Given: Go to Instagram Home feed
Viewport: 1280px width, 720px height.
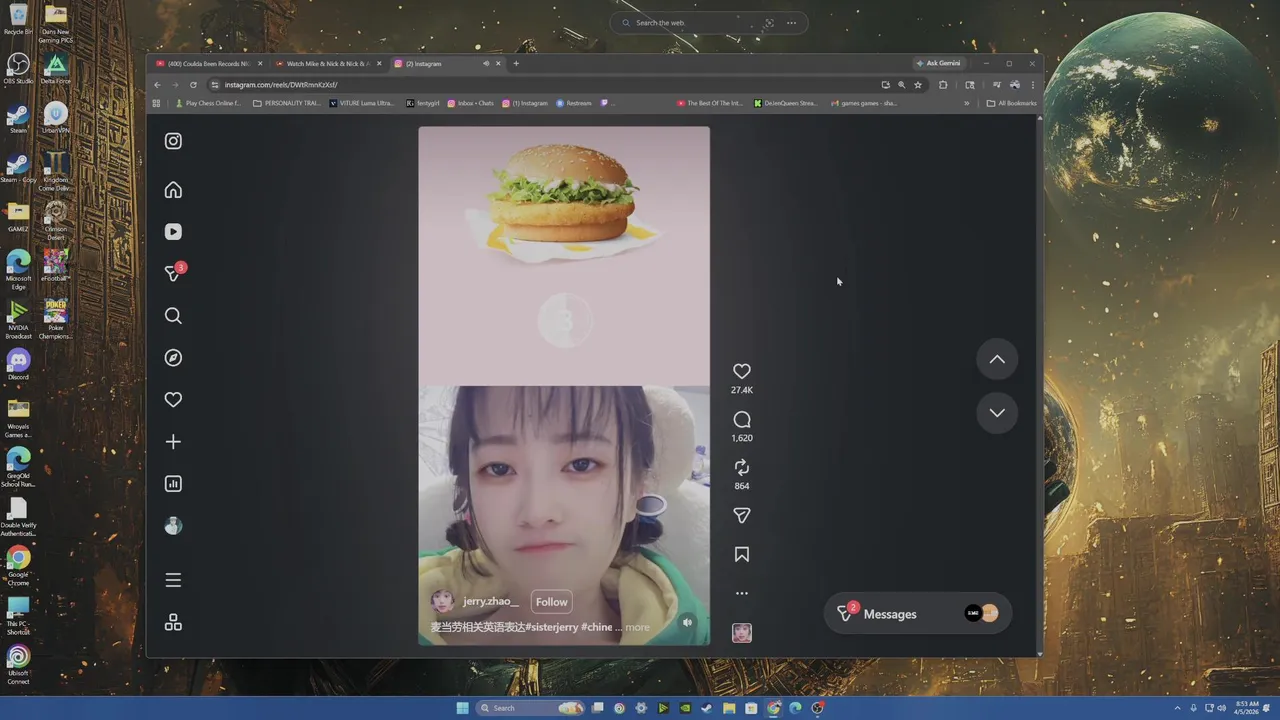Looking at the screenshot, I should coord(173,190).
